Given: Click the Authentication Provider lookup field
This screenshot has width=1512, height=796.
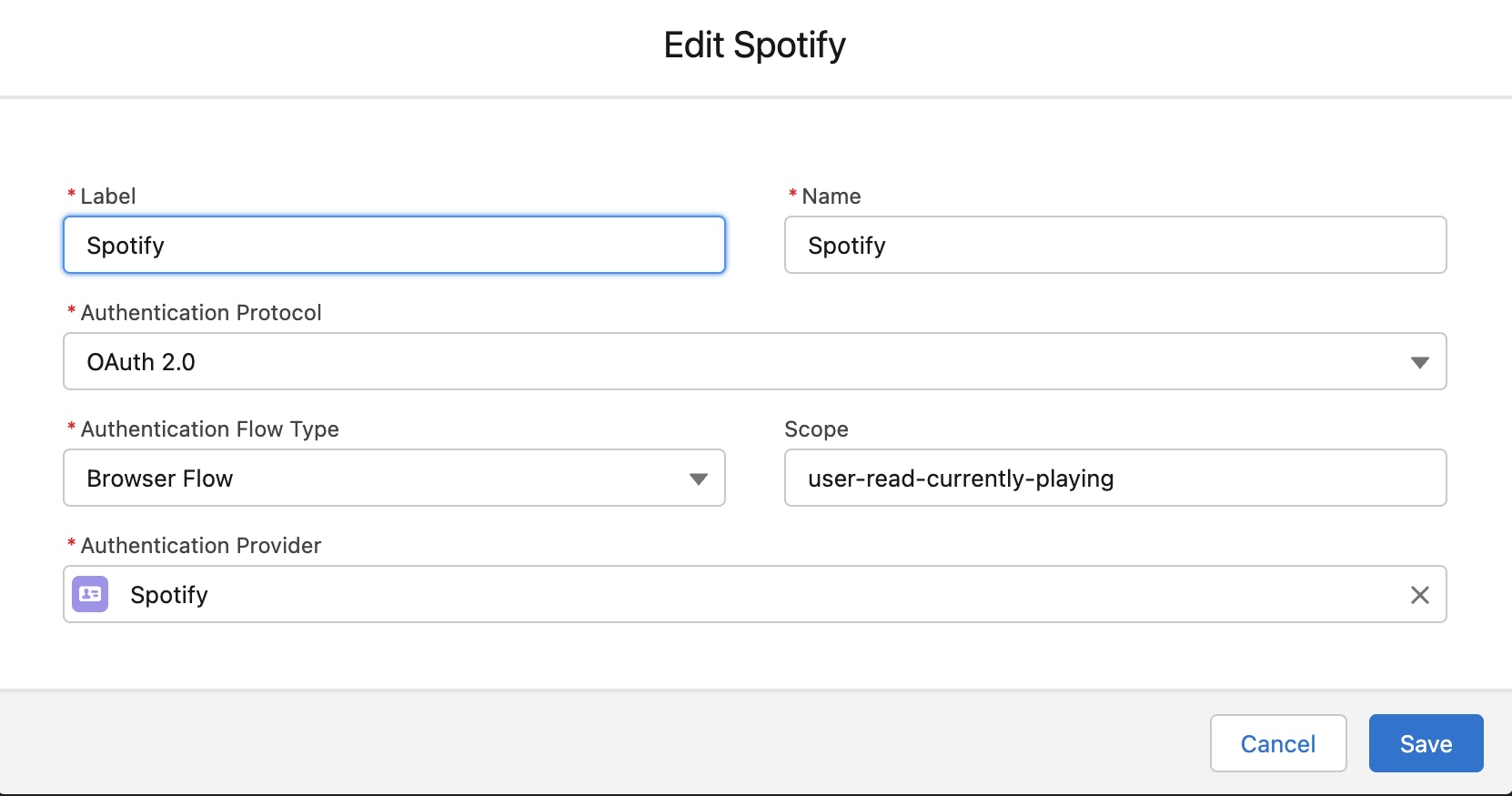Looking at the screenshot, I should pyautogui.click(x=755, y=594).
